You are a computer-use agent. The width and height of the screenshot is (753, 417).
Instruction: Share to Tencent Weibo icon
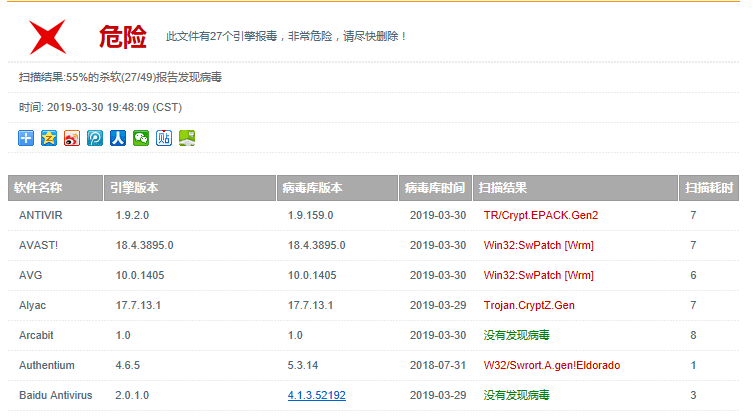(95, 138)
